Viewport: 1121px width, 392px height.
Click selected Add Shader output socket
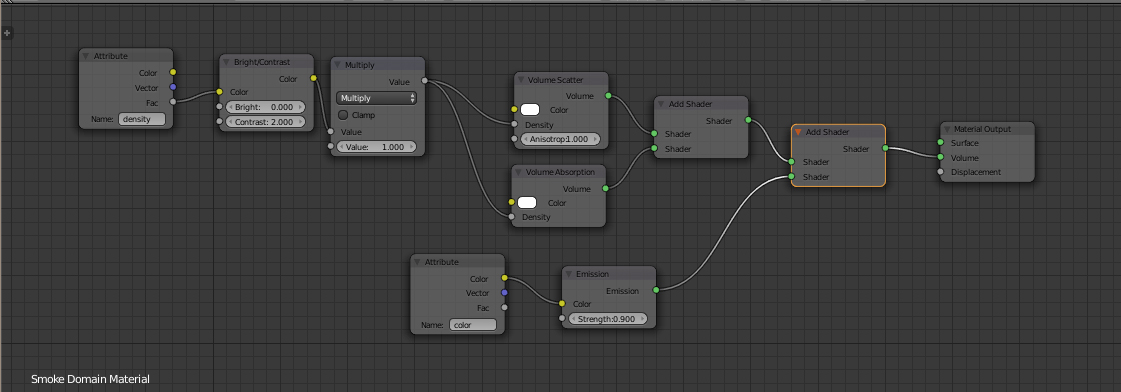(x=885, y=148)
